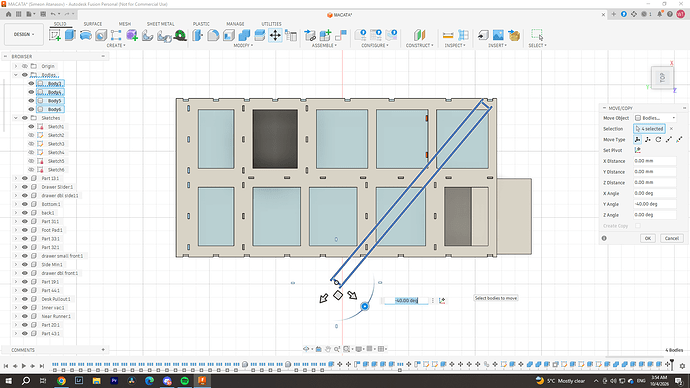The image size is (690, 388).
Task: Click OK in Move/Copy dialog
Action: (648, 238)
